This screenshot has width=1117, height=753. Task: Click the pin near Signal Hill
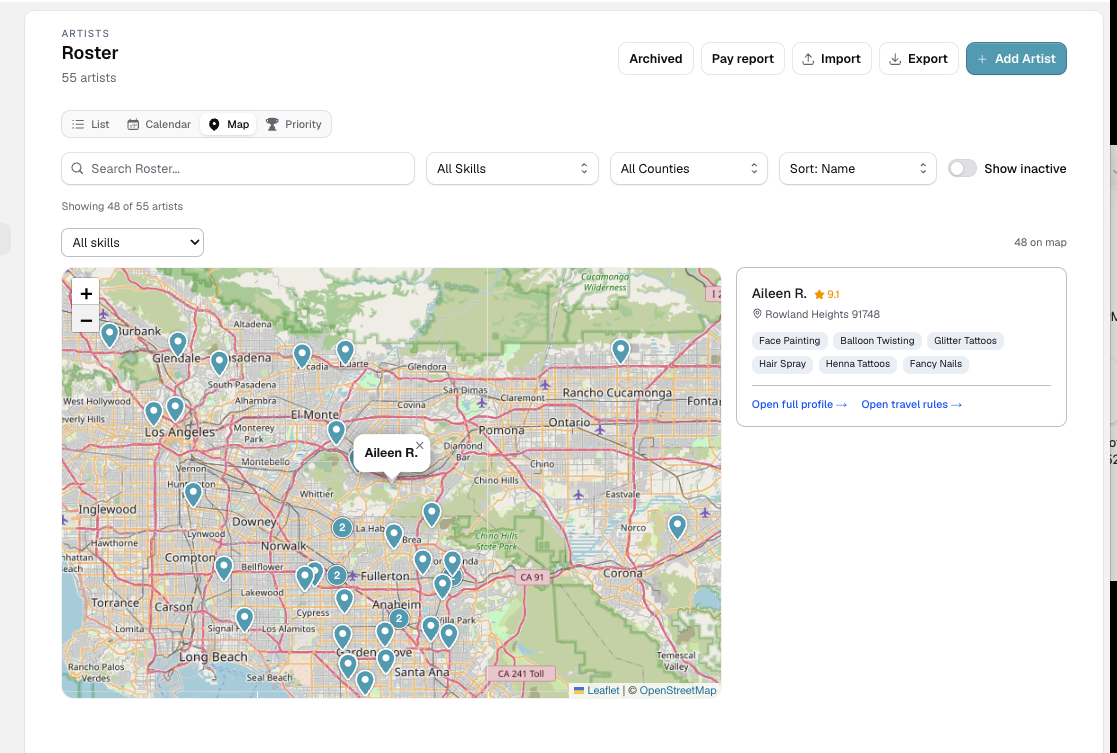(244, 619)
